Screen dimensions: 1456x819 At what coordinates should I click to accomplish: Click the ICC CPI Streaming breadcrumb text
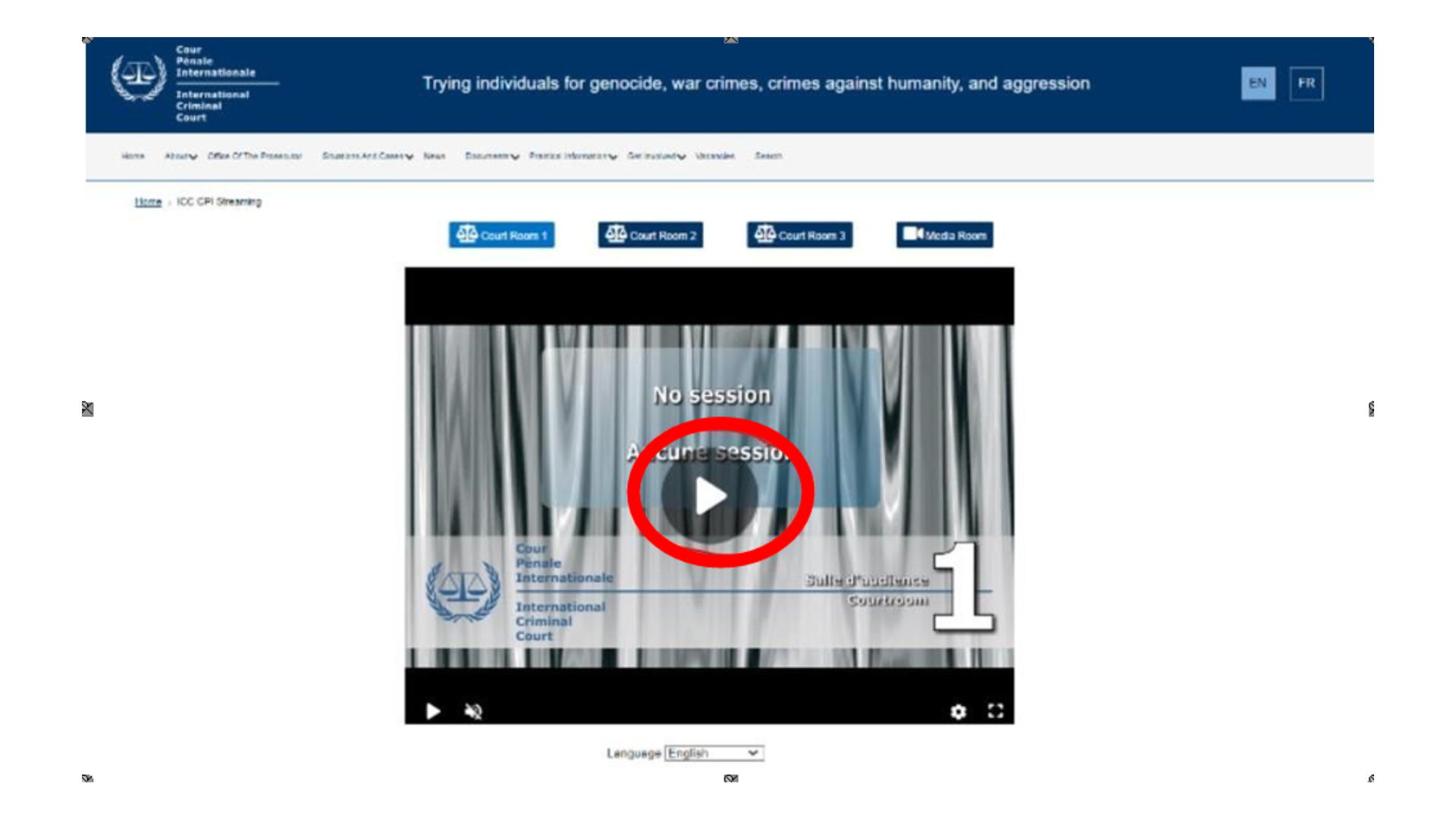pyautogui.click(x=219, y=202)
